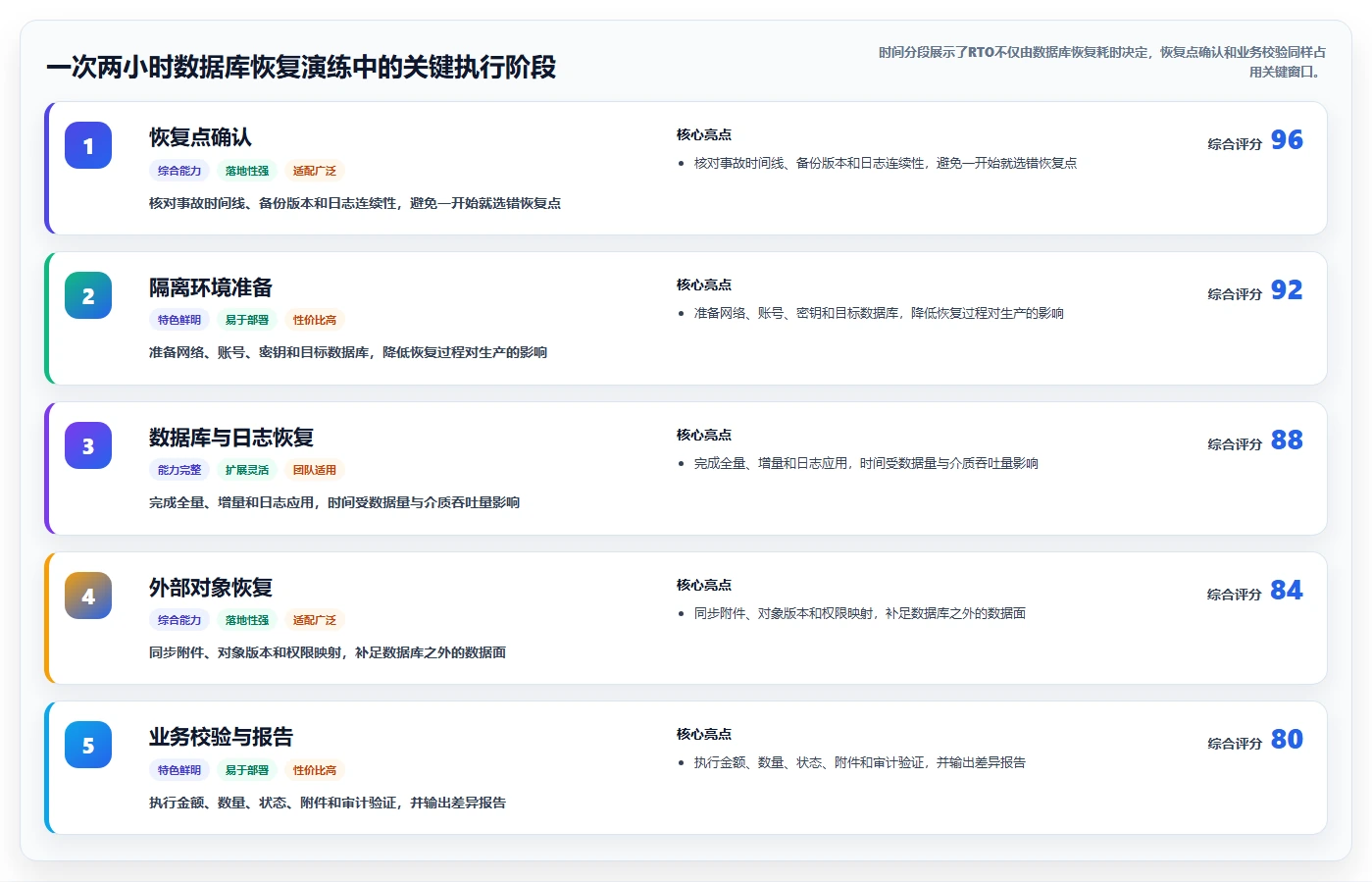The image size is (1372, 882).
Task: Click the subtitle note about RTO
Action: coord(1101,62)
